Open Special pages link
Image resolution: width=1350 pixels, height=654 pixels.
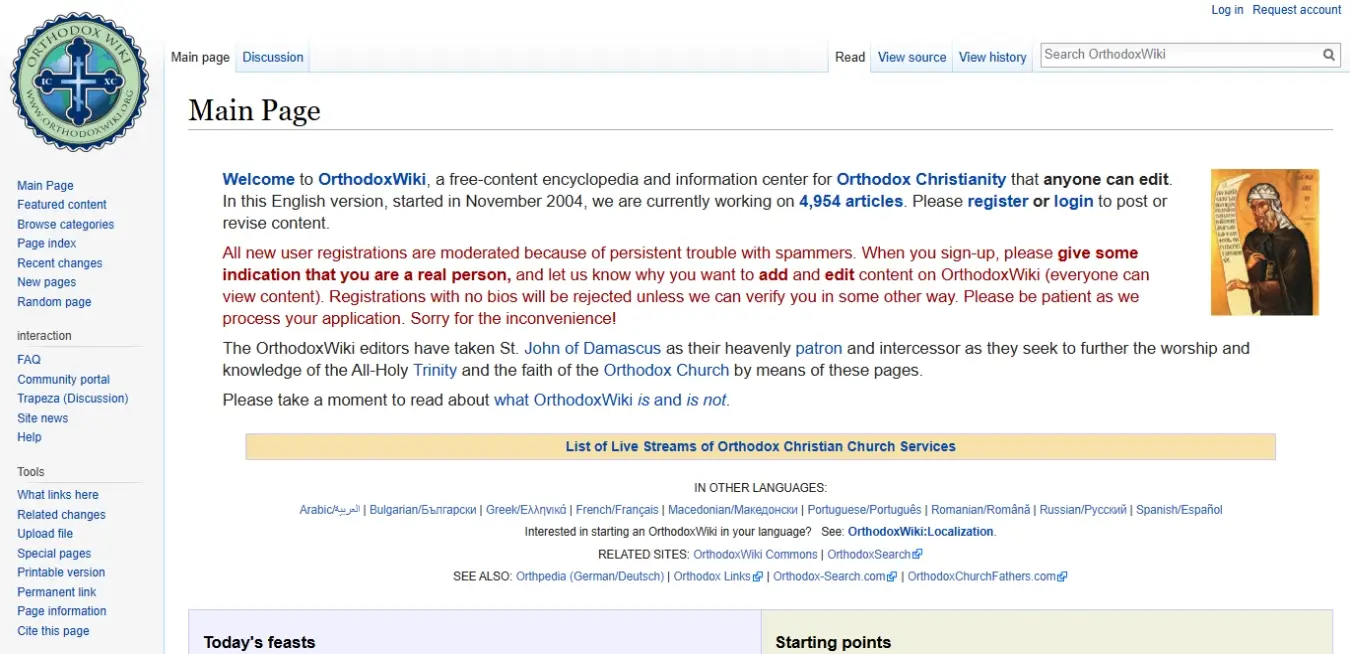point(54,554)
